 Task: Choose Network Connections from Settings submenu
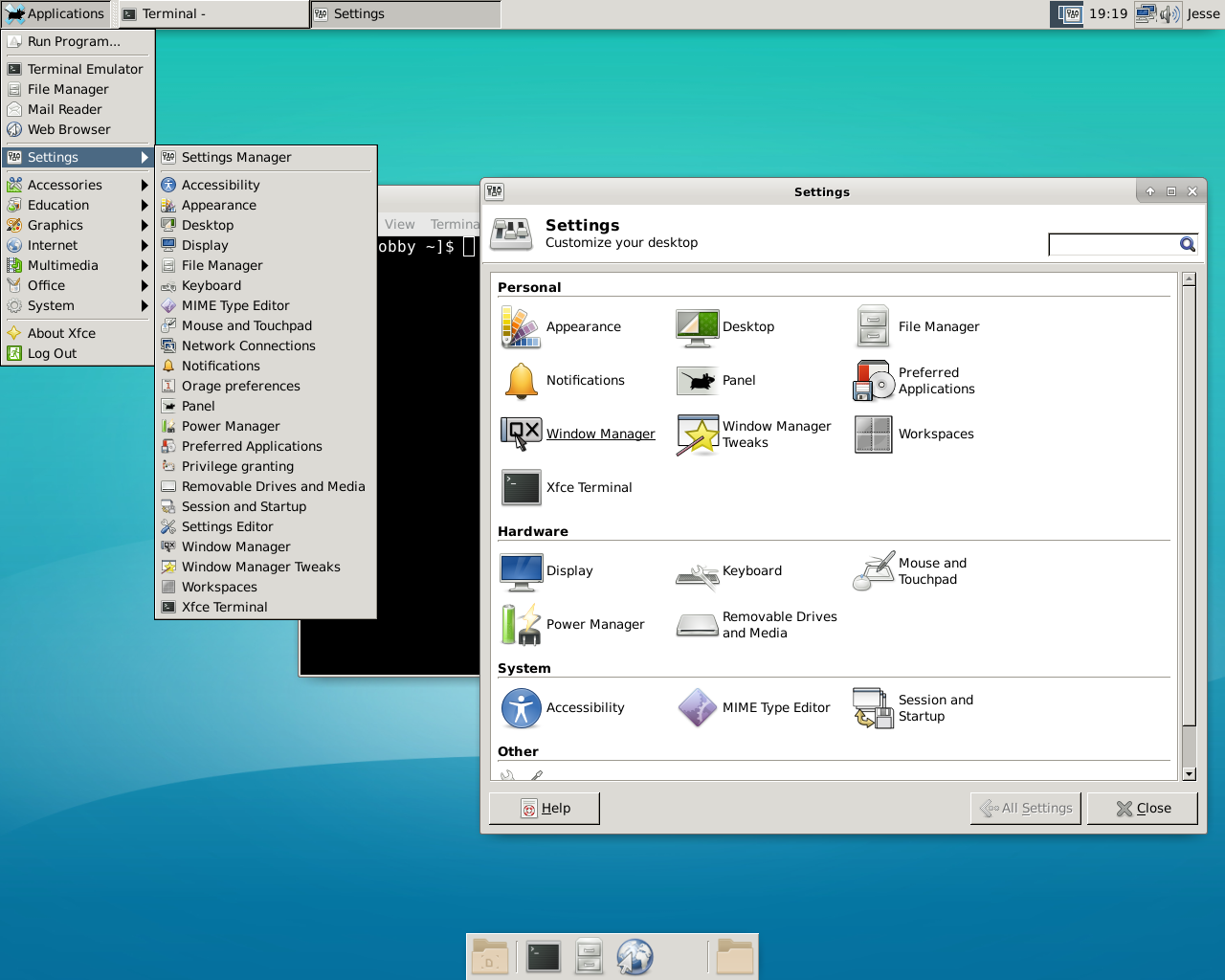pos(266,345)
